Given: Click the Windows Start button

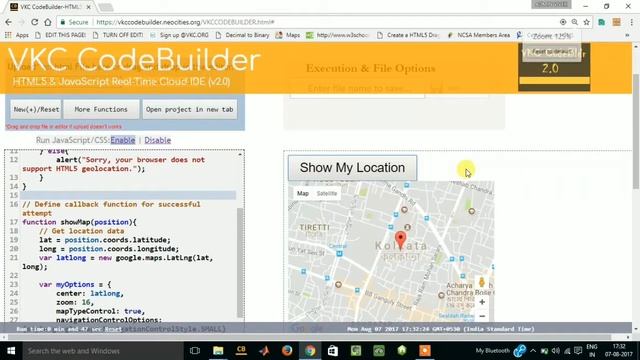Looking at the screenshot, I should 11,351.
